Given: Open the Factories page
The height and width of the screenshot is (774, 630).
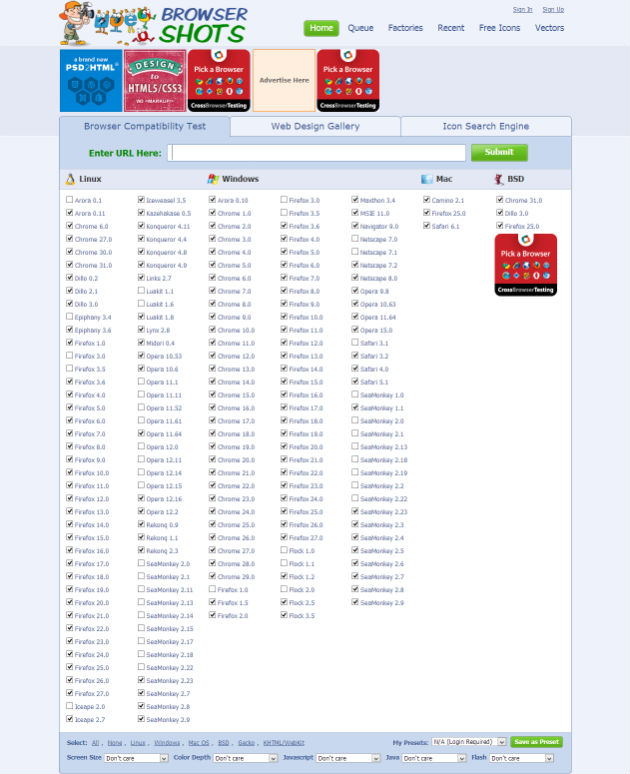Looking at the screenshot, I should point(405,28).
